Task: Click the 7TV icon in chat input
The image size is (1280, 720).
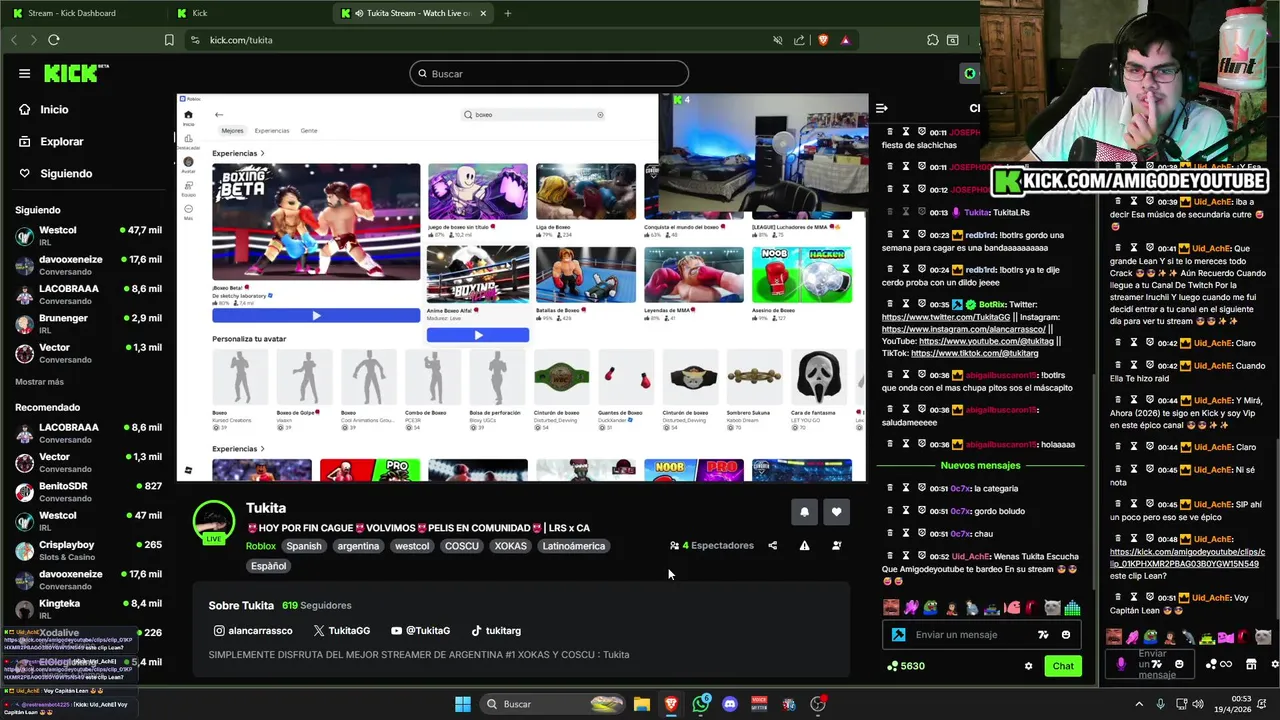Action: [x=1043, y=635]
